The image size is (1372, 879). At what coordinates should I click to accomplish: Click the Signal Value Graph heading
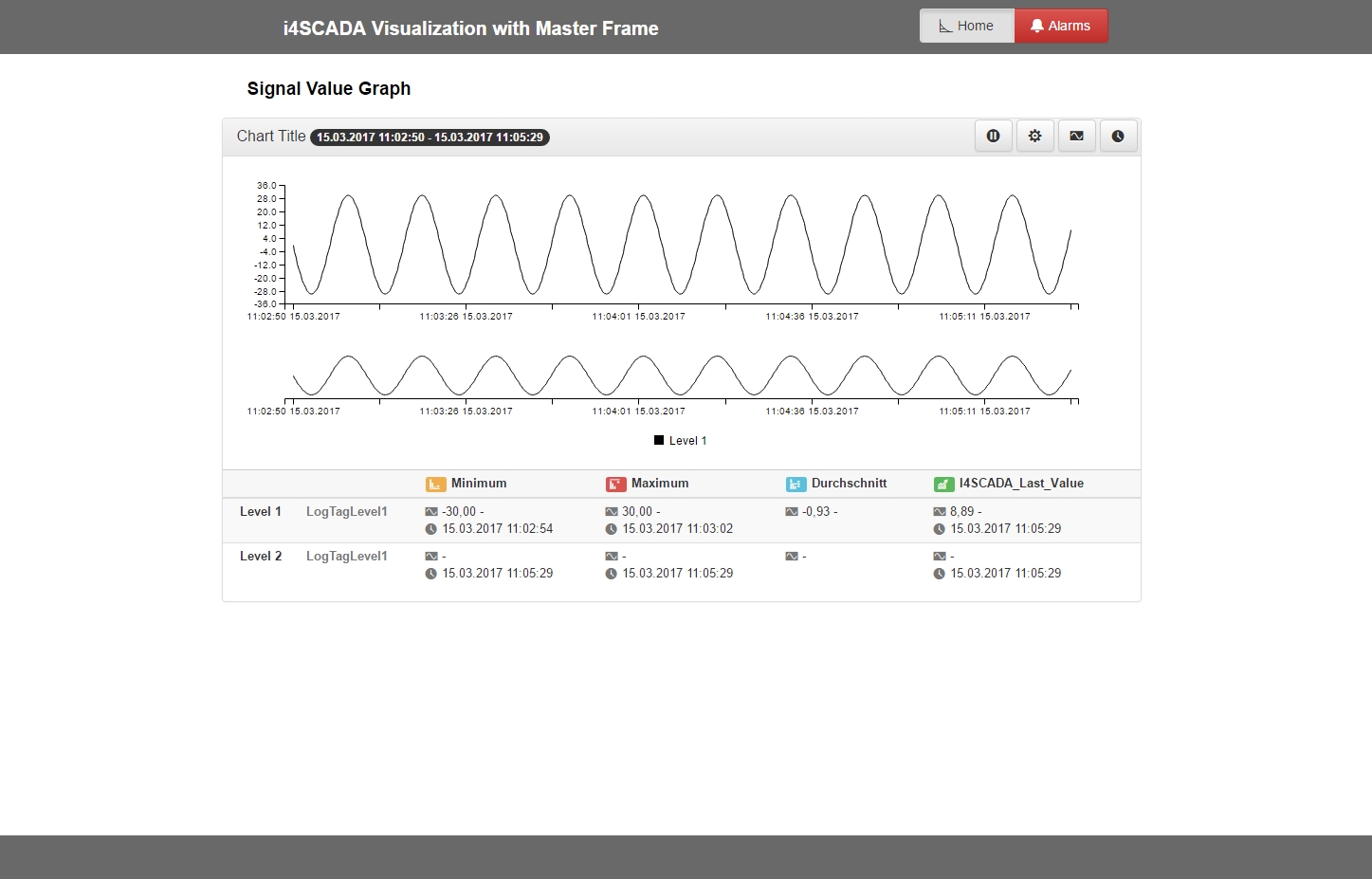click(x=329, y=88)
